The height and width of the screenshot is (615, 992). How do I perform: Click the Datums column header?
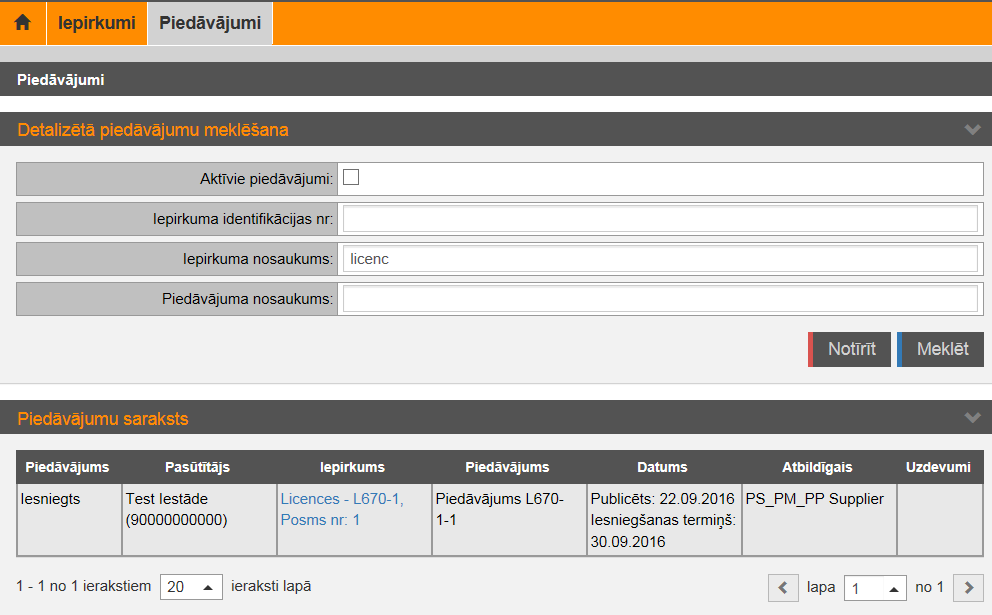pos(662,467)
